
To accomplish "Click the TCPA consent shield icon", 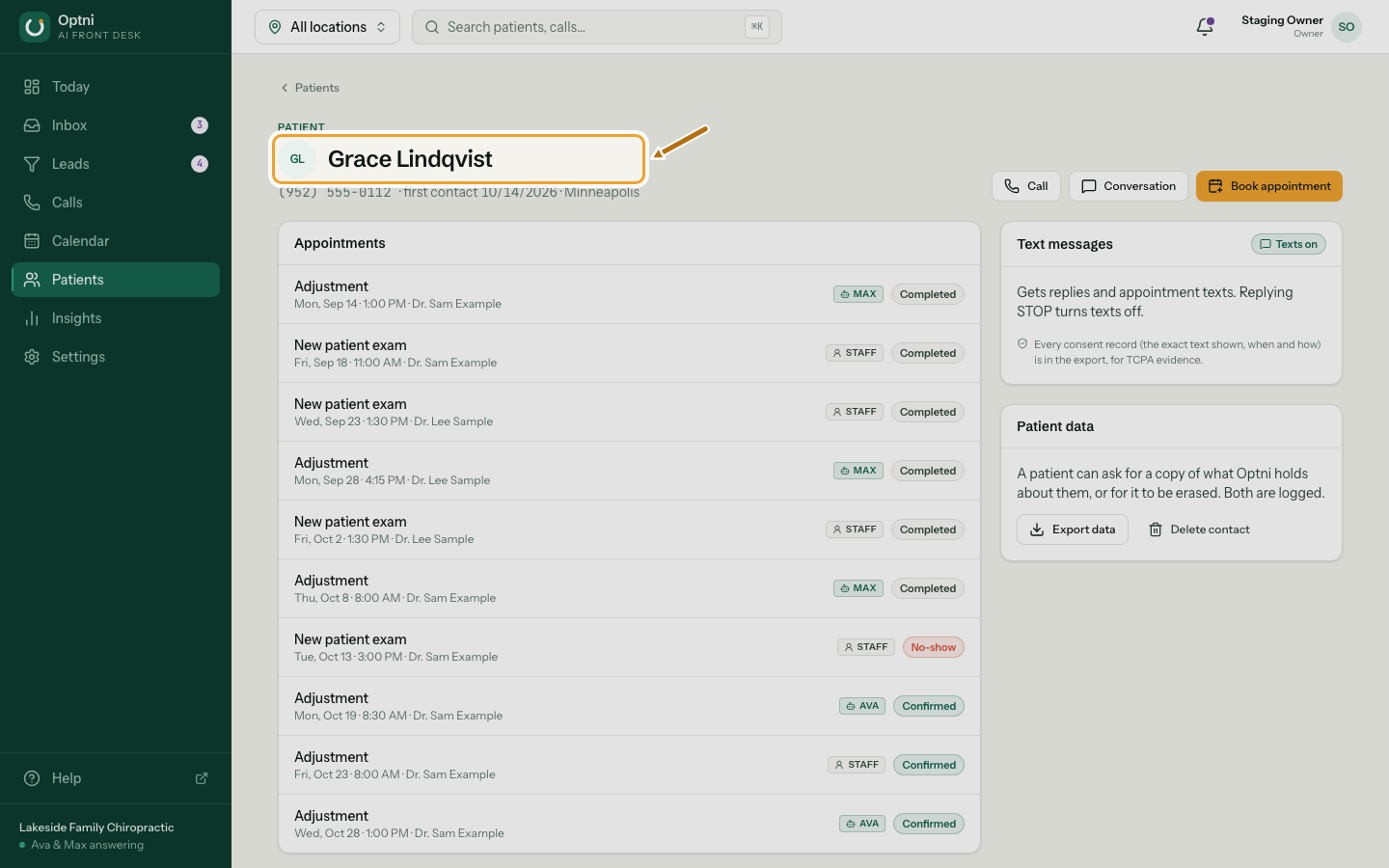I will pos(1022,343).
